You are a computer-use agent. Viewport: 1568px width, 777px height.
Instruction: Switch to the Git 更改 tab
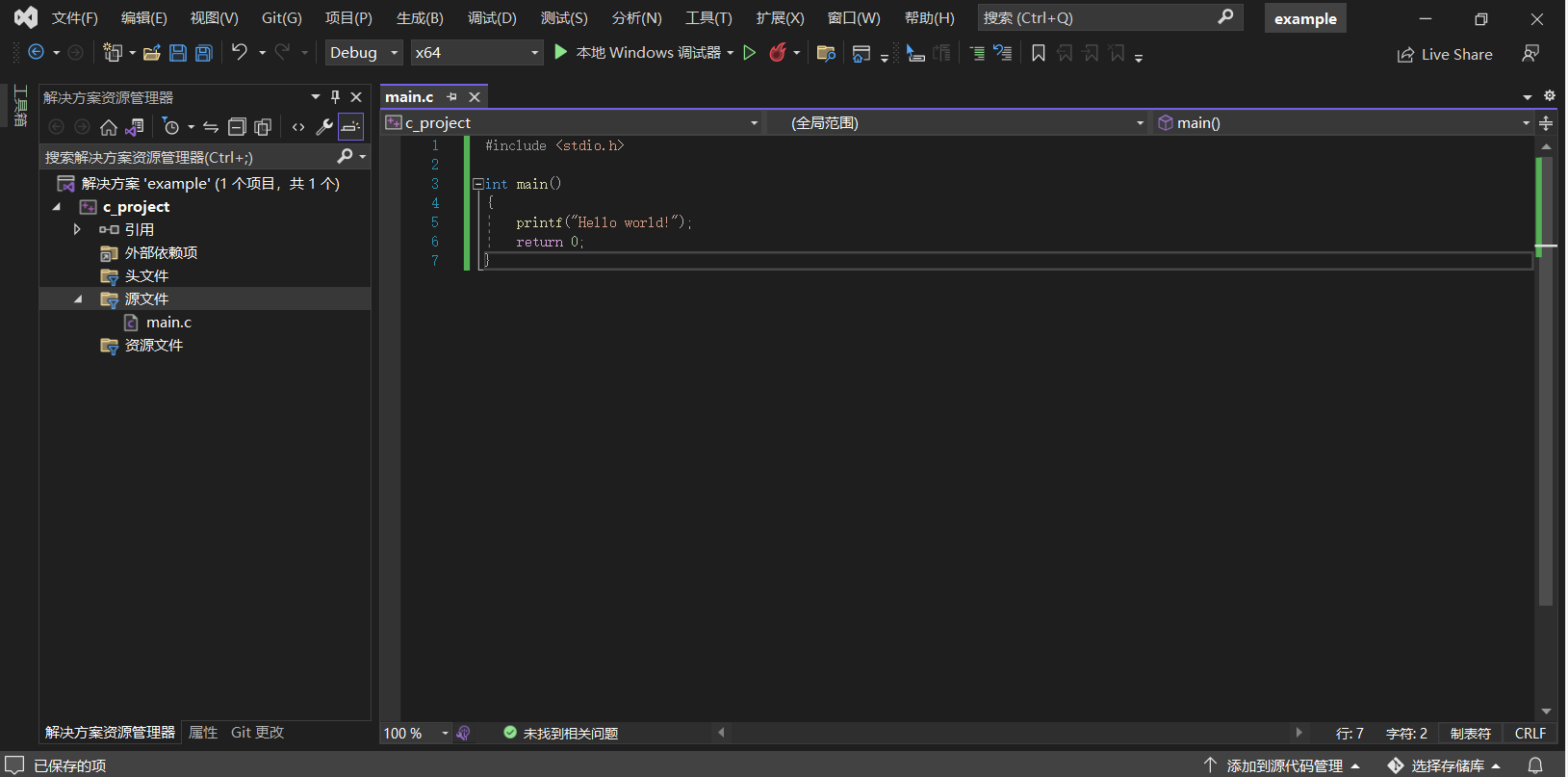[x=257, y=733]
